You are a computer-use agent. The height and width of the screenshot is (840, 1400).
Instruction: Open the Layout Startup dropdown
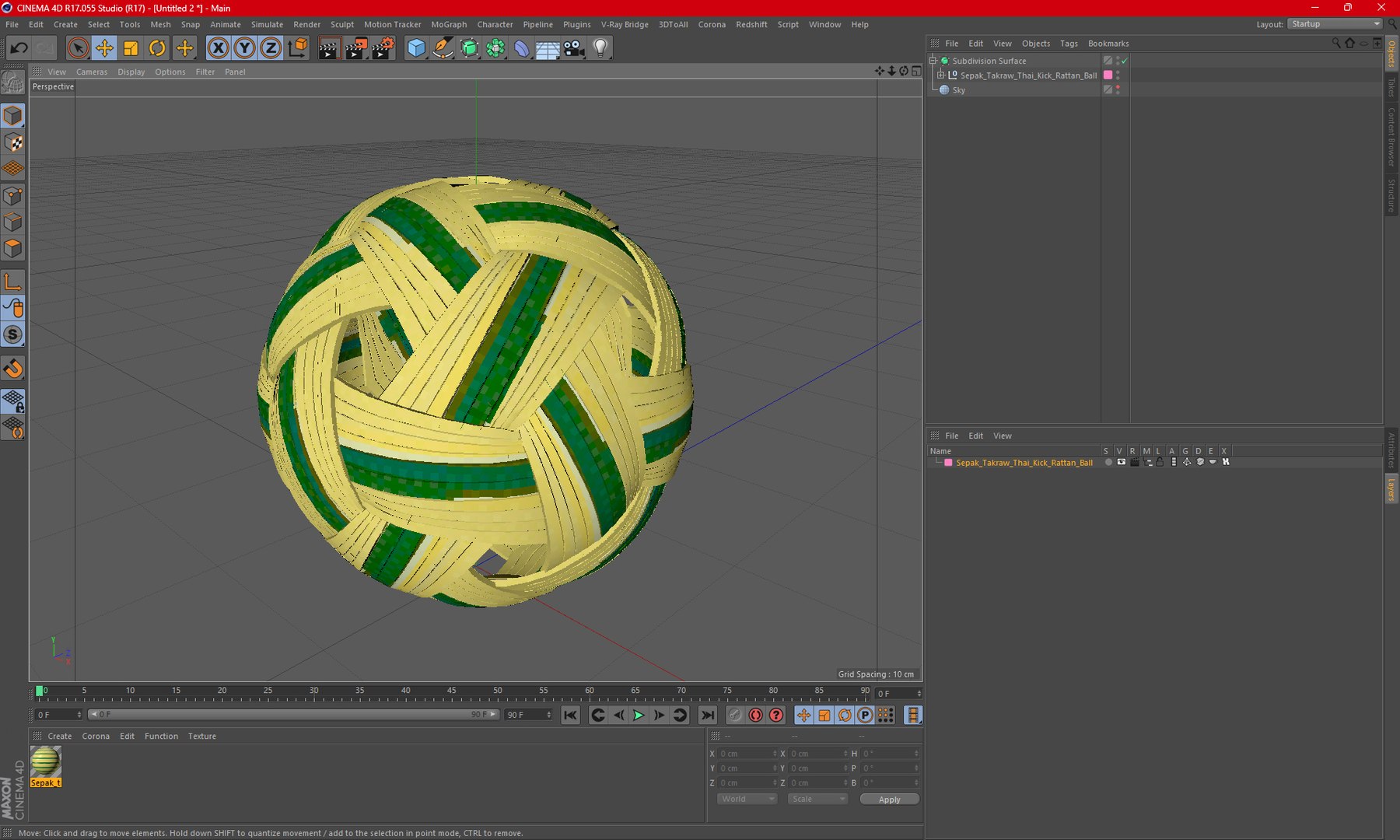tap(1335, 24)
